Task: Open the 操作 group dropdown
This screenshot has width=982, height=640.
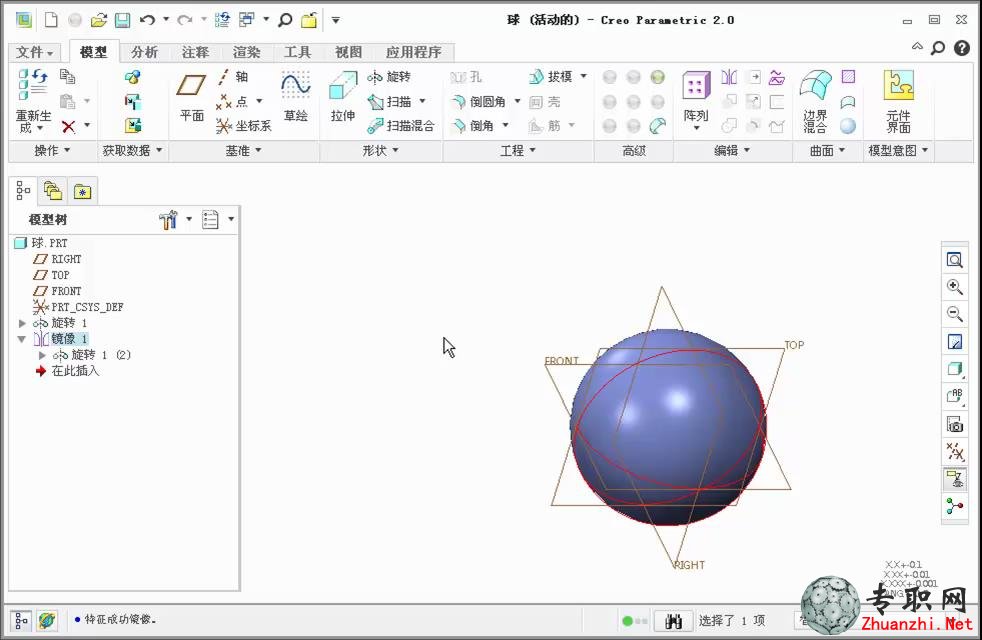Action: click(x=52, y=151)
